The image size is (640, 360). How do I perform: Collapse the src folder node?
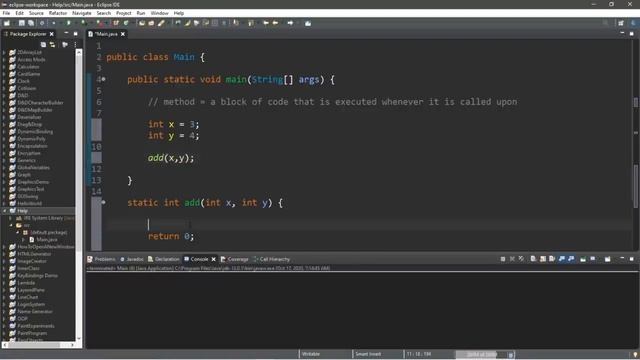(x=11, y=225)
